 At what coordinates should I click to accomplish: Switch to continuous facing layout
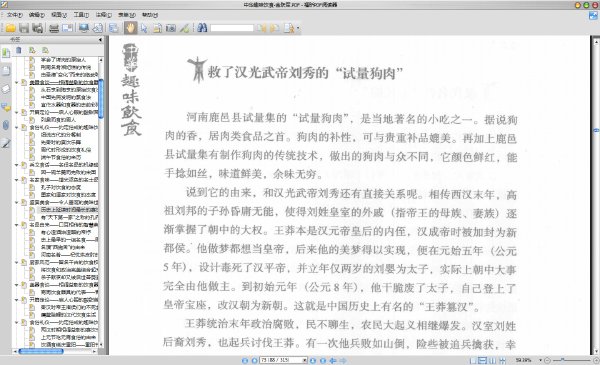point(502,360)
